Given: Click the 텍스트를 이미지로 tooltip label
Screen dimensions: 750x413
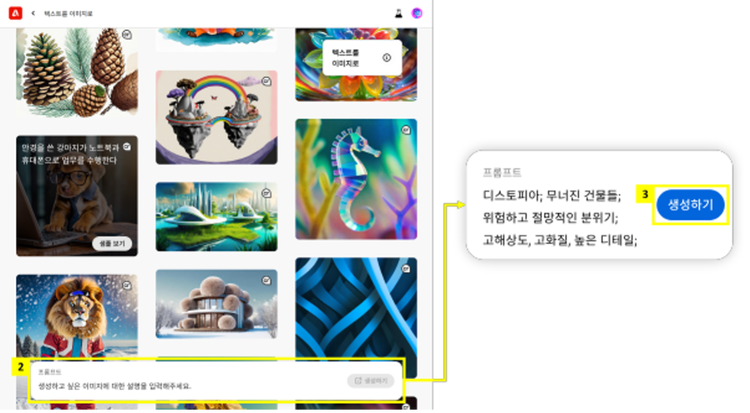Looking at the screenshot, I should click(x=345, y=58).
